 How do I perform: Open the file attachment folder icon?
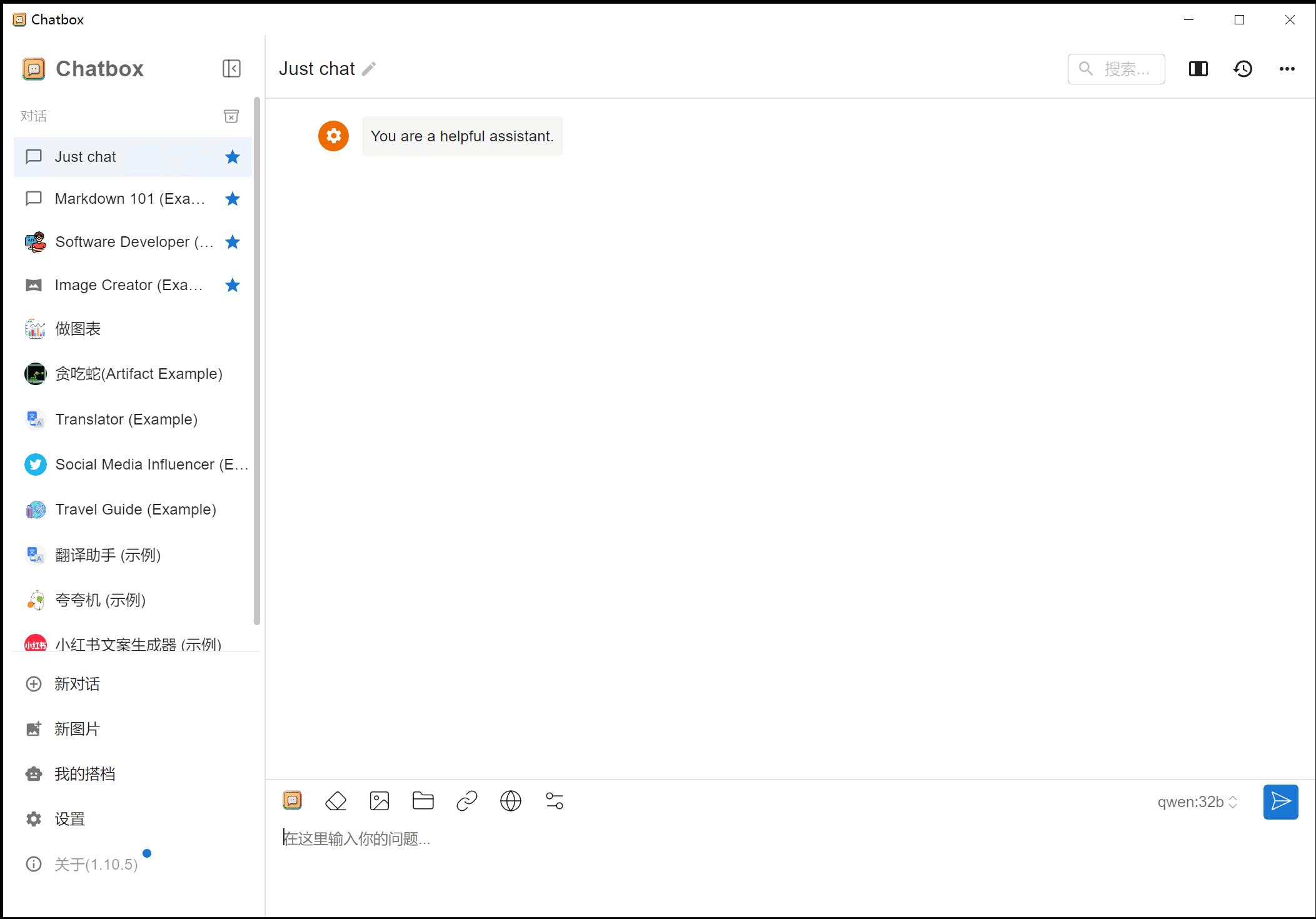click(423, 801)
